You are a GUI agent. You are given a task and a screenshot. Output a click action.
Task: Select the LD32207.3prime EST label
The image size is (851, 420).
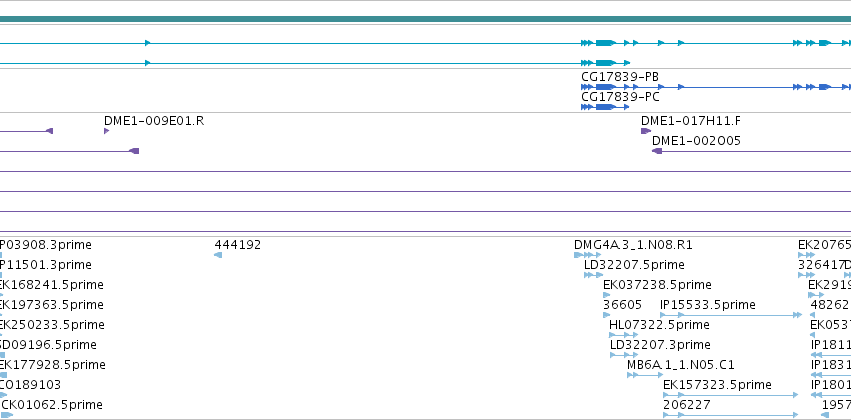point(660,345)
